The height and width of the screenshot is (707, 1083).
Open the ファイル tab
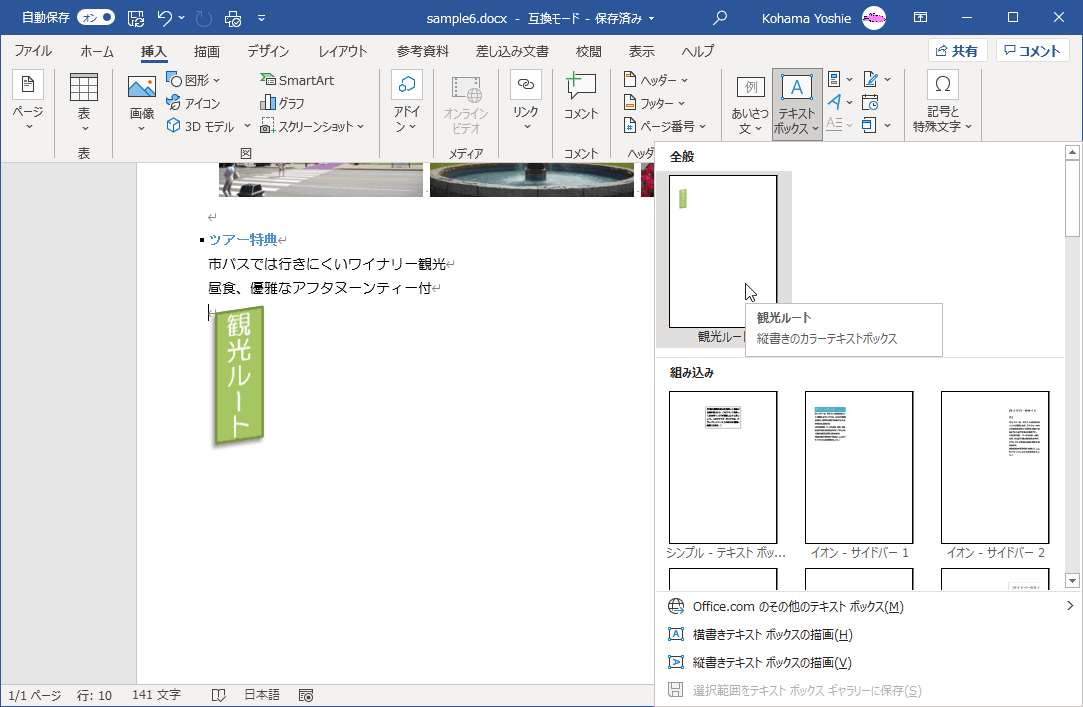click(33, 51)
